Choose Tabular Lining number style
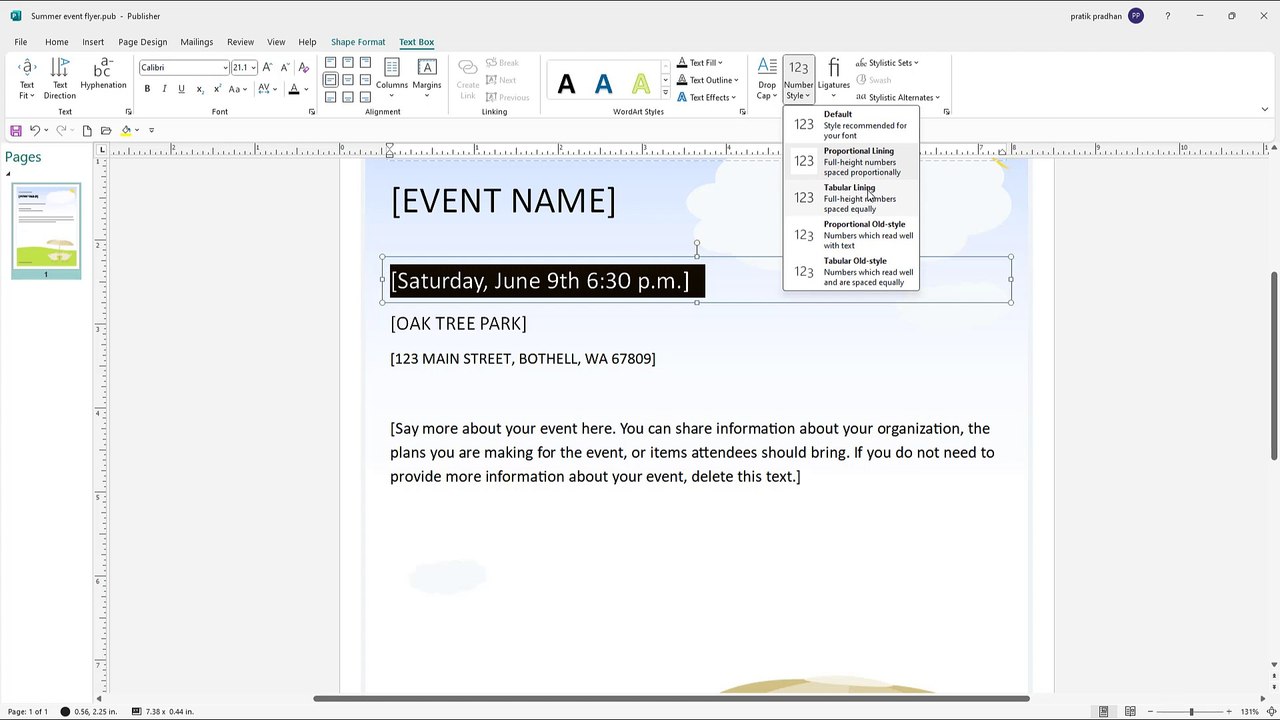The image size is (1280, 720). (x=851, y=198)
